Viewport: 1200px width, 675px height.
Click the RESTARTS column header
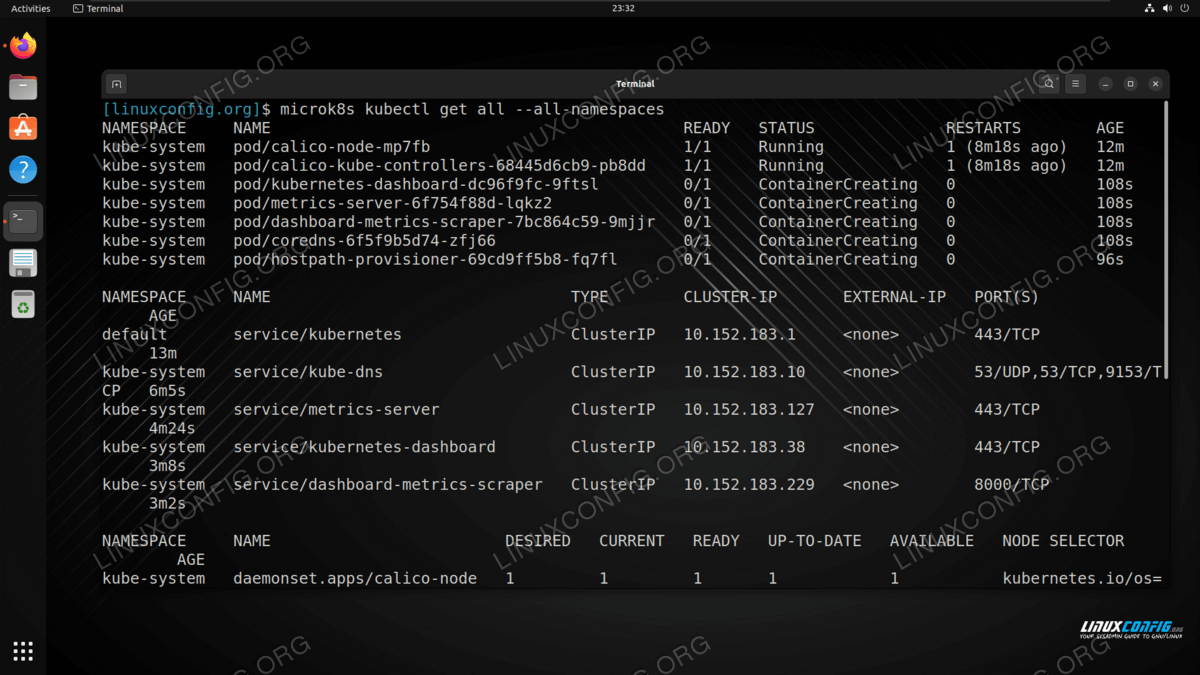coord(984,128)
